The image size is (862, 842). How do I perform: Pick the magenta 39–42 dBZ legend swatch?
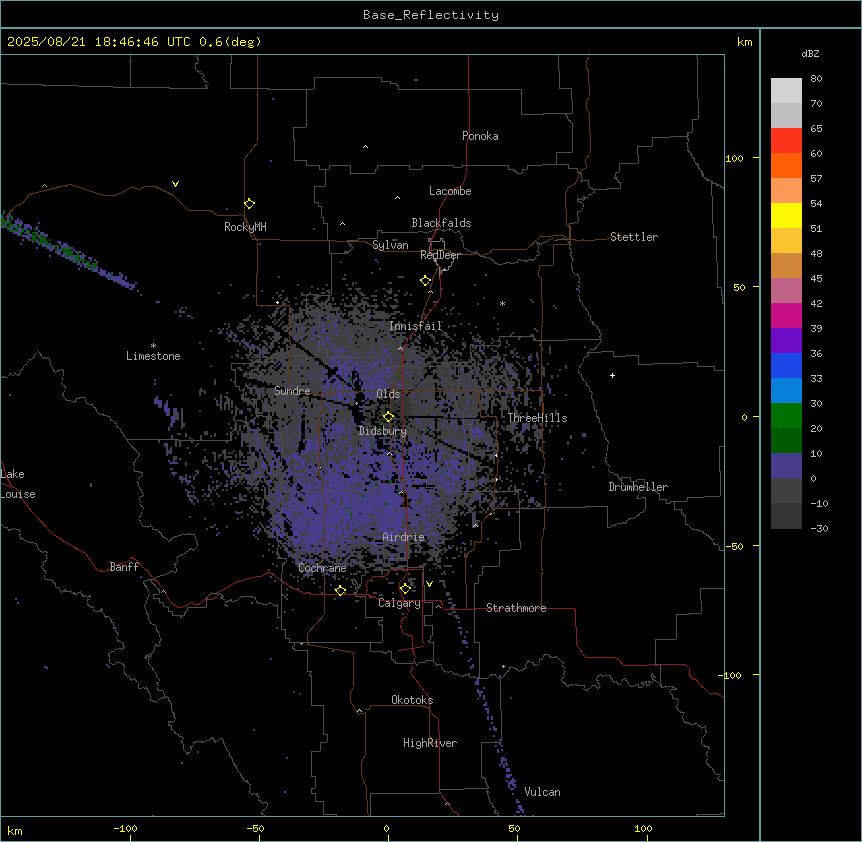click(786, 315)
